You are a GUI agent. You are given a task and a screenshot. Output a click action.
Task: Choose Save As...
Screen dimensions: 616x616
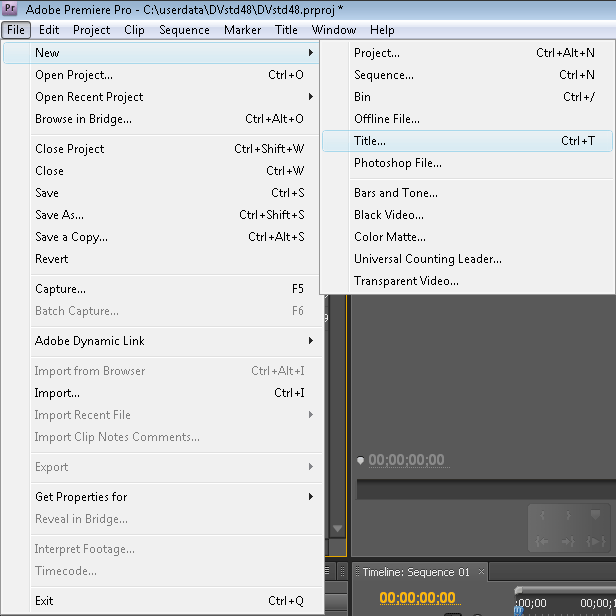(161, 214)
